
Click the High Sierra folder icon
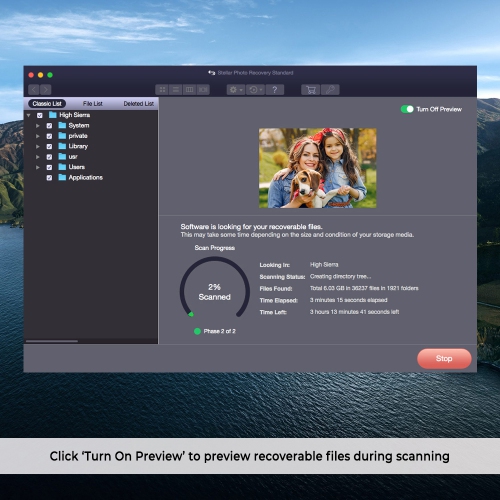pos(53,115)
